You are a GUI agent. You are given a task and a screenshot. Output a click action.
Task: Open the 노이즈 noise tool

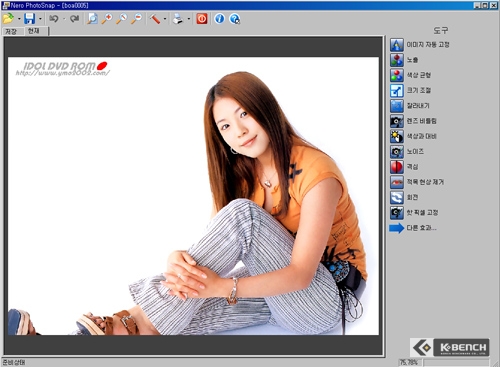(x=407, y=152)
